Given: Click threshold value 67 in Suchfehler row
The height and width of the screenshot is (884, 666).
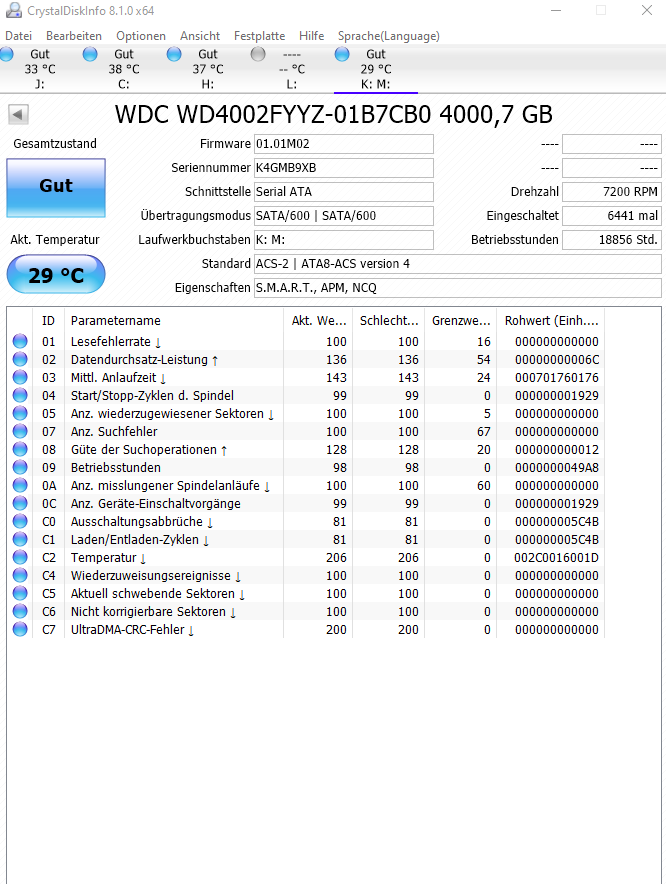Looking at the screenshot, I should point(483,432).
